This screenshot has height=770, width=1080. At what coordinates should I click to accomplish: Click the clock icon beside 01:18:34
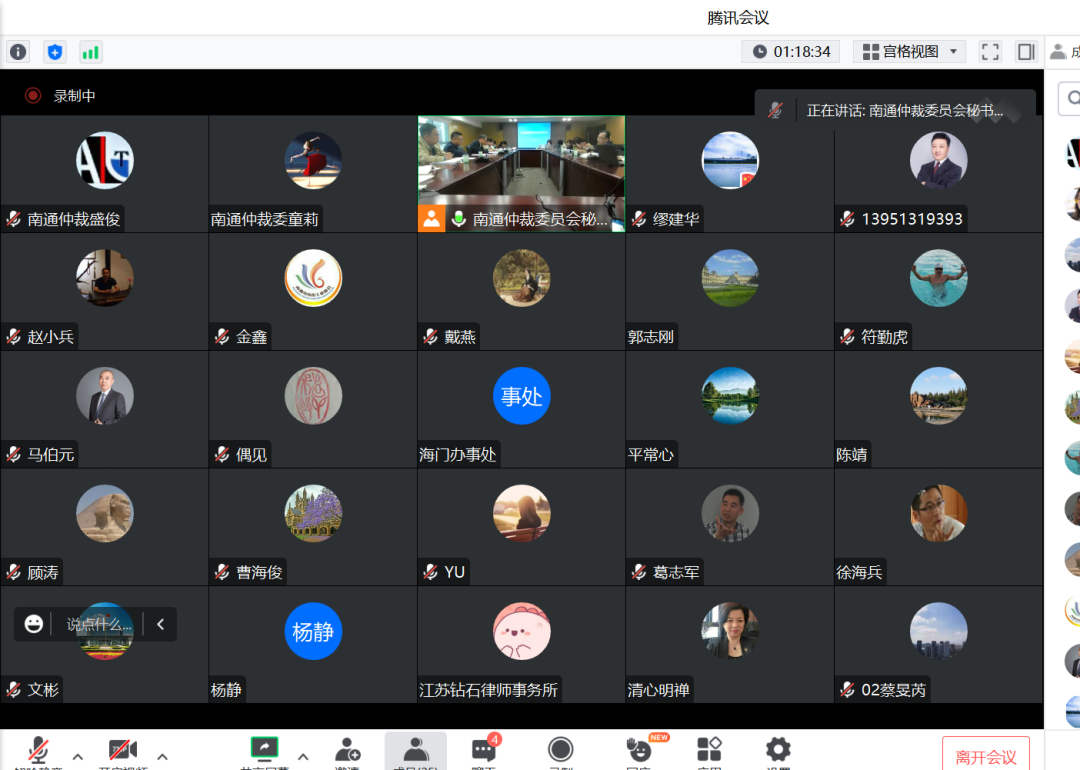(x=759, y=52)
